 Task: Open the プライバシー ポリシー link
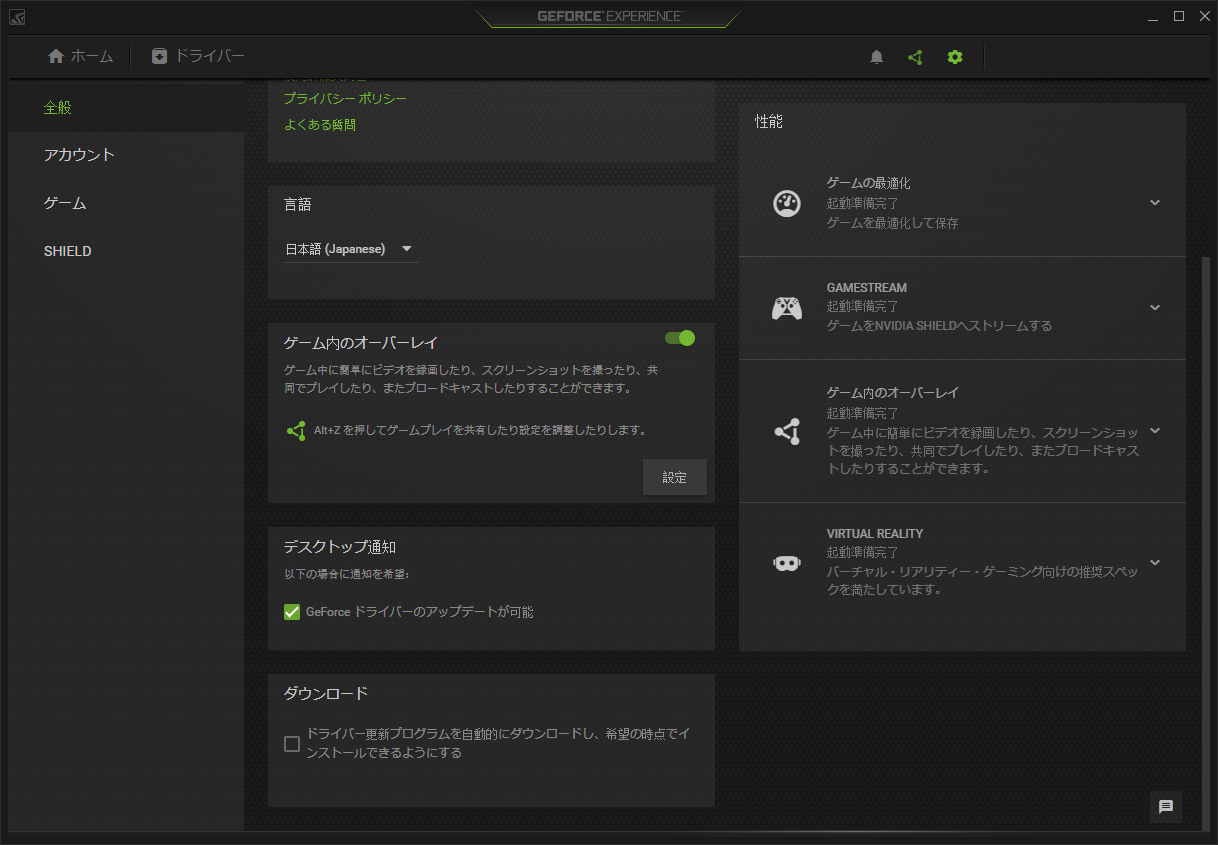tap(345, 98)
